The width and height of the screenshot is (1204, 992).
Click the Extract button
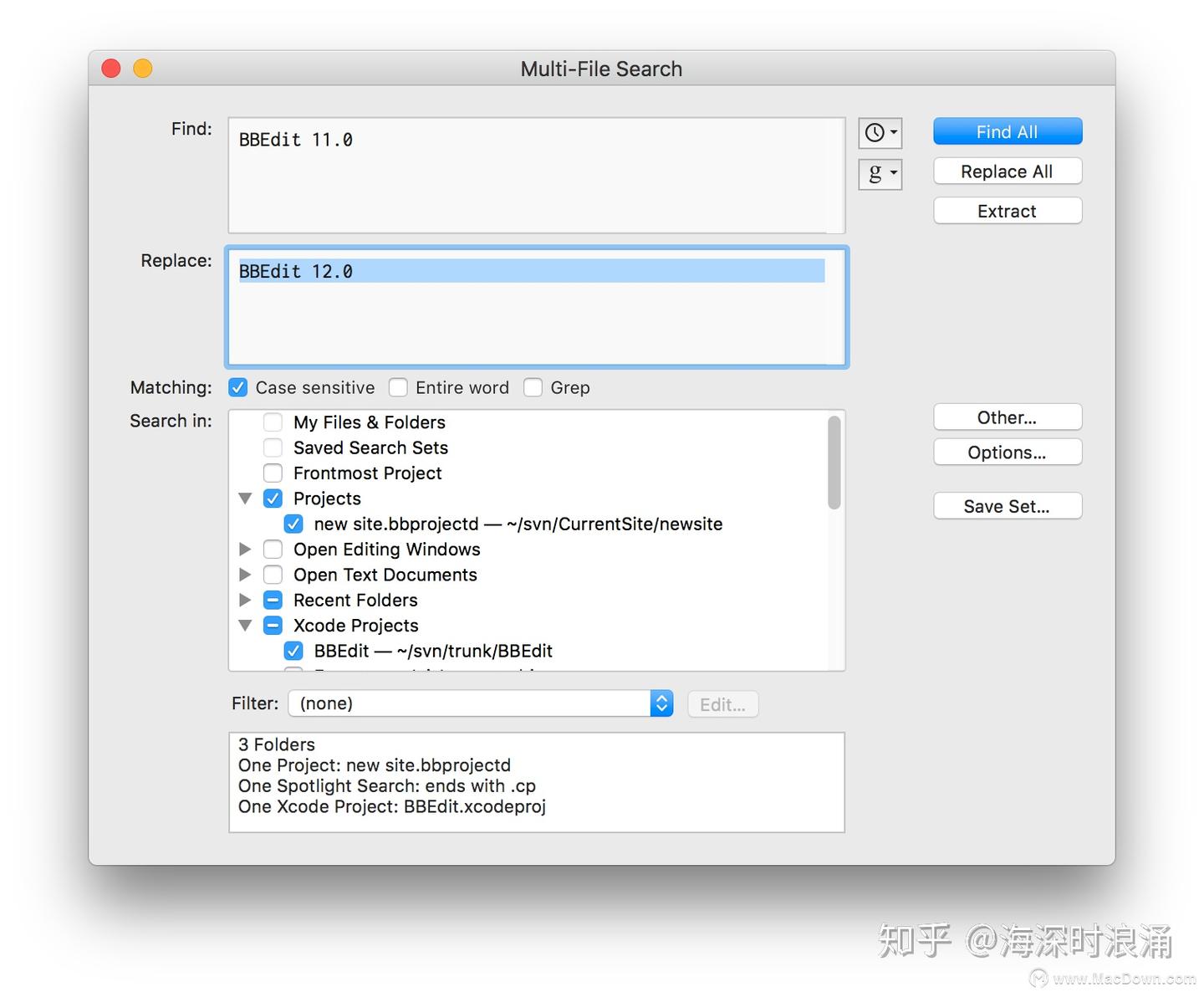[1007, 211]
